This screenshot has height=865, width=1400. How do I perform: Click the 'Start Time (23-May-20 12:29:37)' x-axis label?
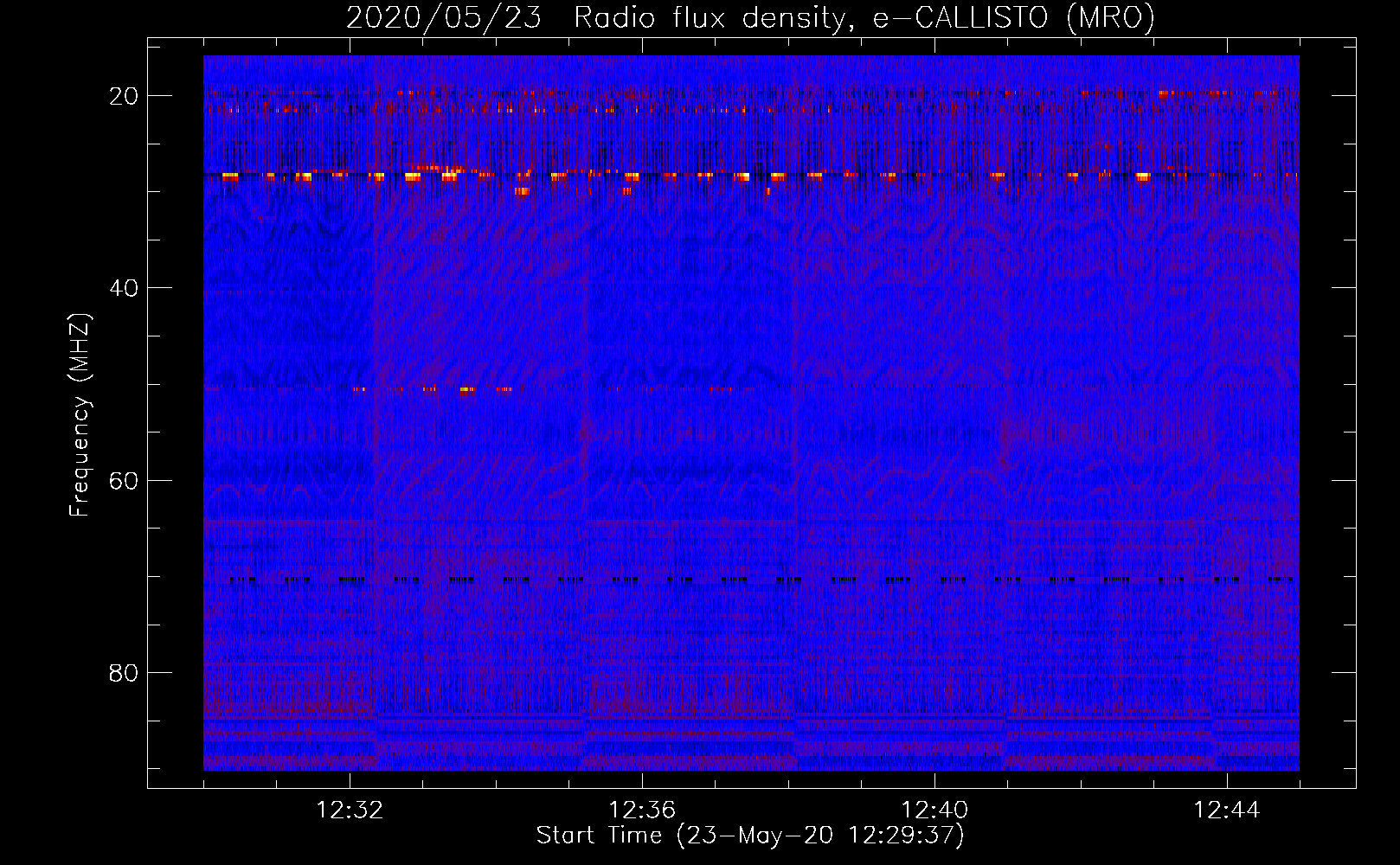pyautogui.click(x=750, y=836)
